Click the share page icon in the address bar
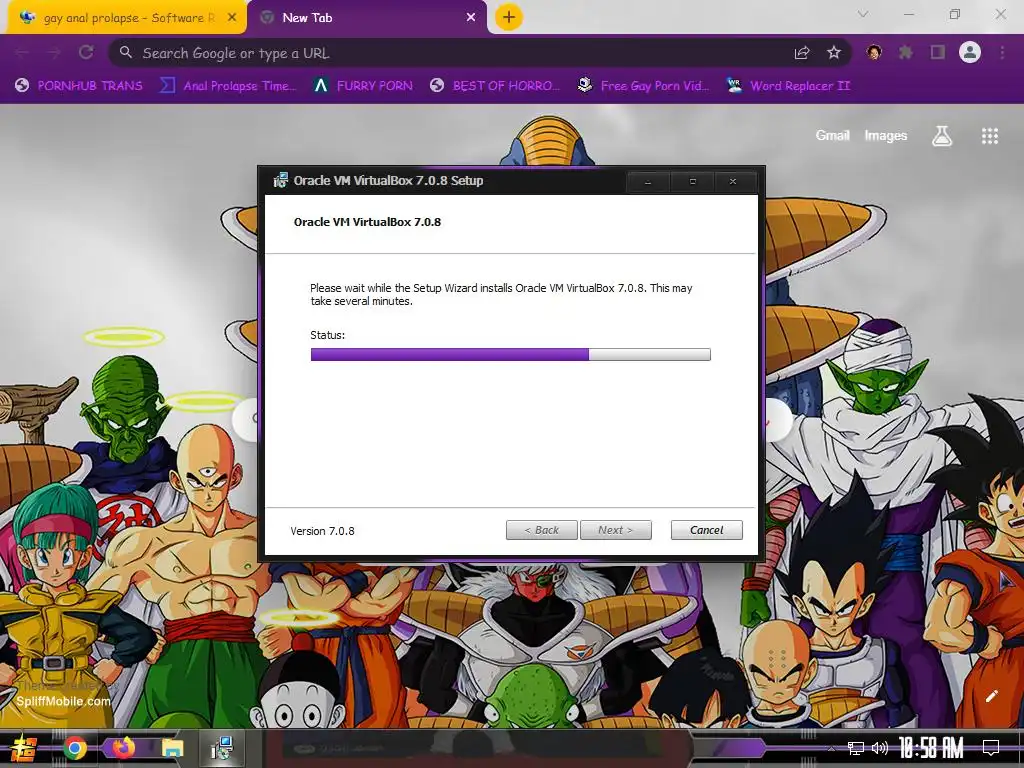 point(802,53)
